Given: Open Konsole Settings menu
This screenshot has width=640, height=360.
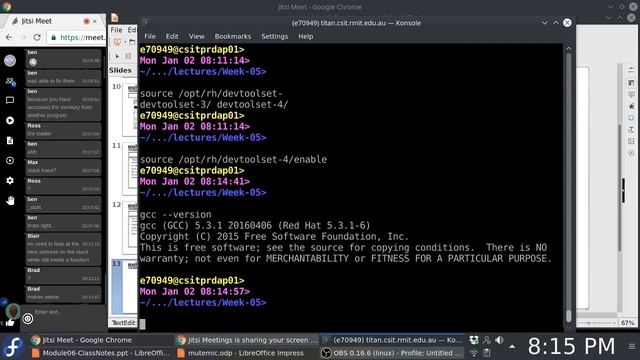Looking at the screenshot, I should click(x=274, y=36).
